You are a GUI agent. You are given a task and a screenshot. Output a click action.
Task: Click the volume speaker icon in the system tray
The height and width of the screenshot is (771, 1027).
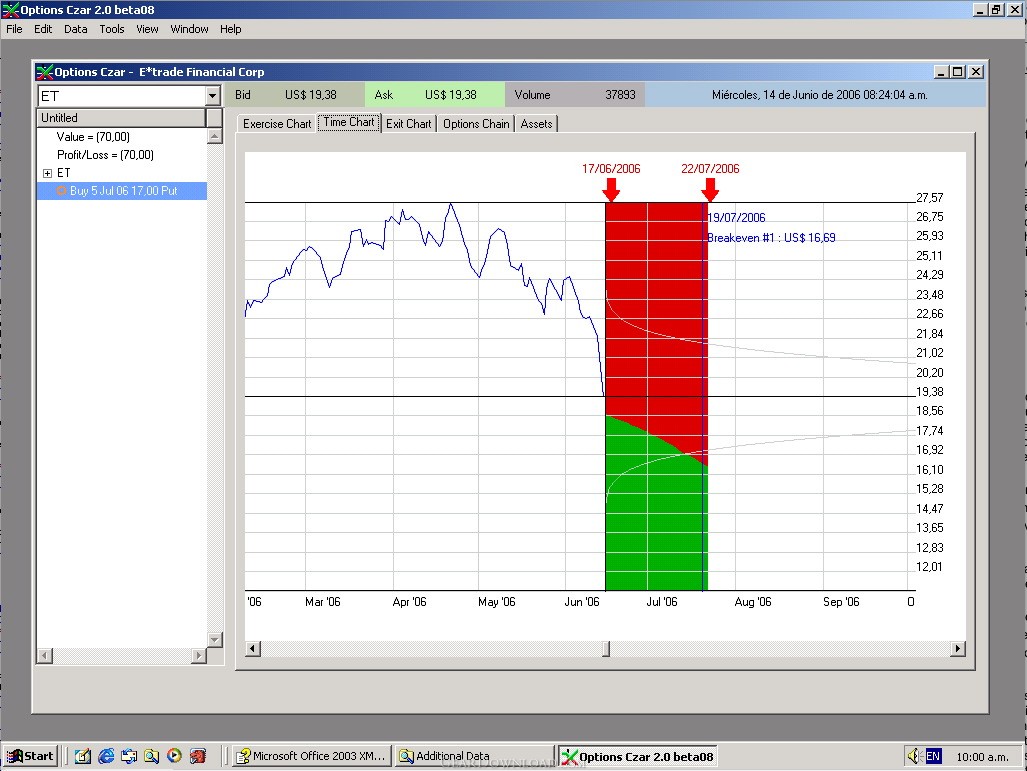point(914,756)
